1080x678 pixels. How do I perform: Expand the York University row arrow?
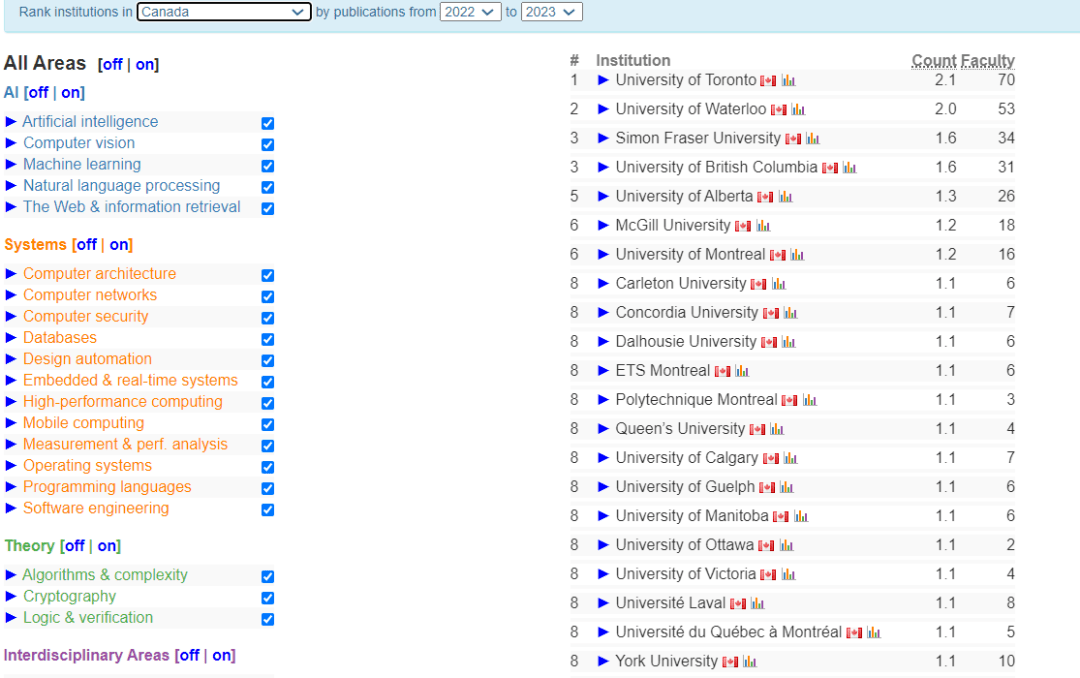point(603,661)
